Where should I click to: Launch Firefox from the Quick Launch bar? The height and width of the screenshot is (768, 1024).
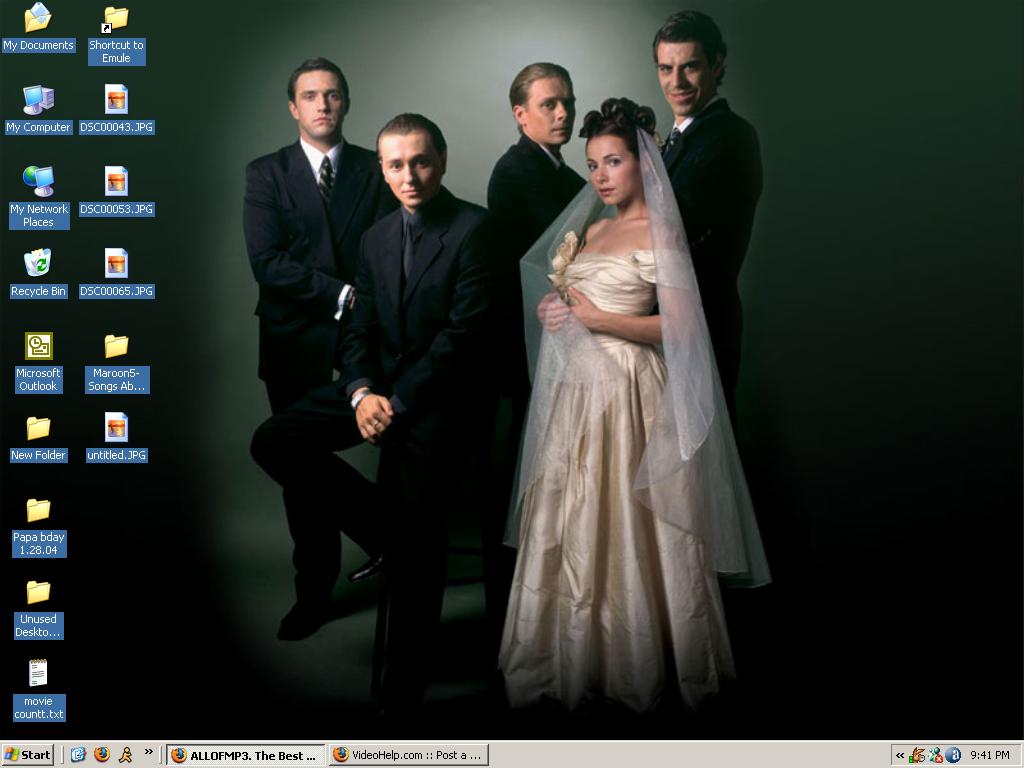pyautogui.click(x=102, y=755)
